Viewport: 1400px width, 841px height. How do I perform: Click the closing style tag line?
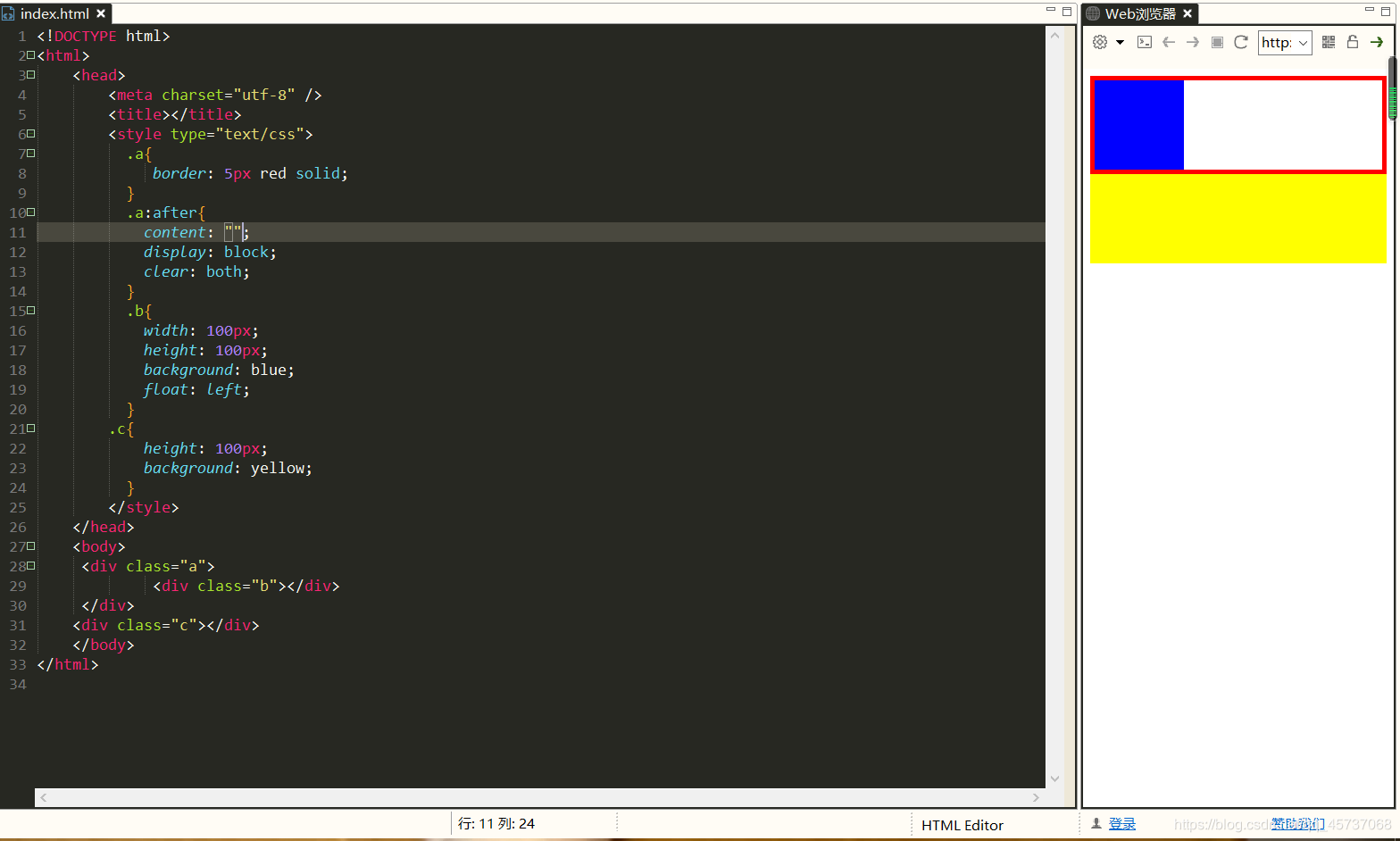(144, 507)
